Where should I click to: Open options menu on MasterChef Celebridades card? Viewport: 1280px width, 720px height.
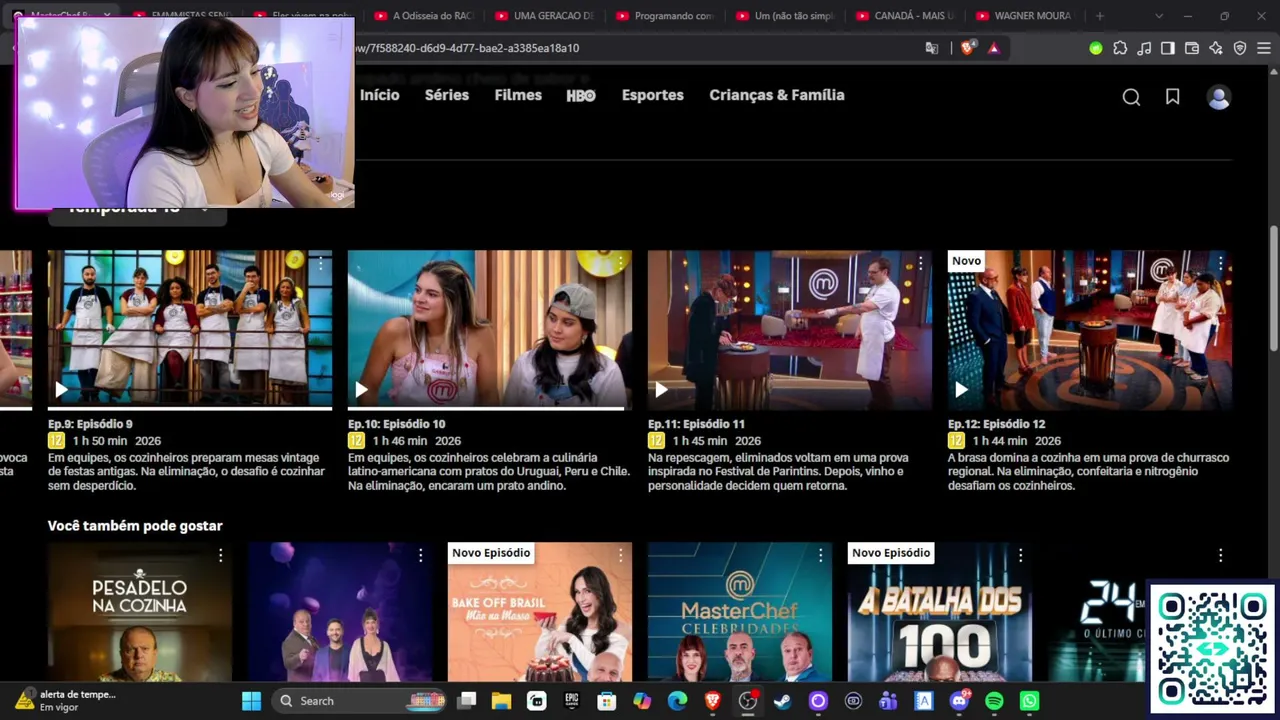pos(820,555)
